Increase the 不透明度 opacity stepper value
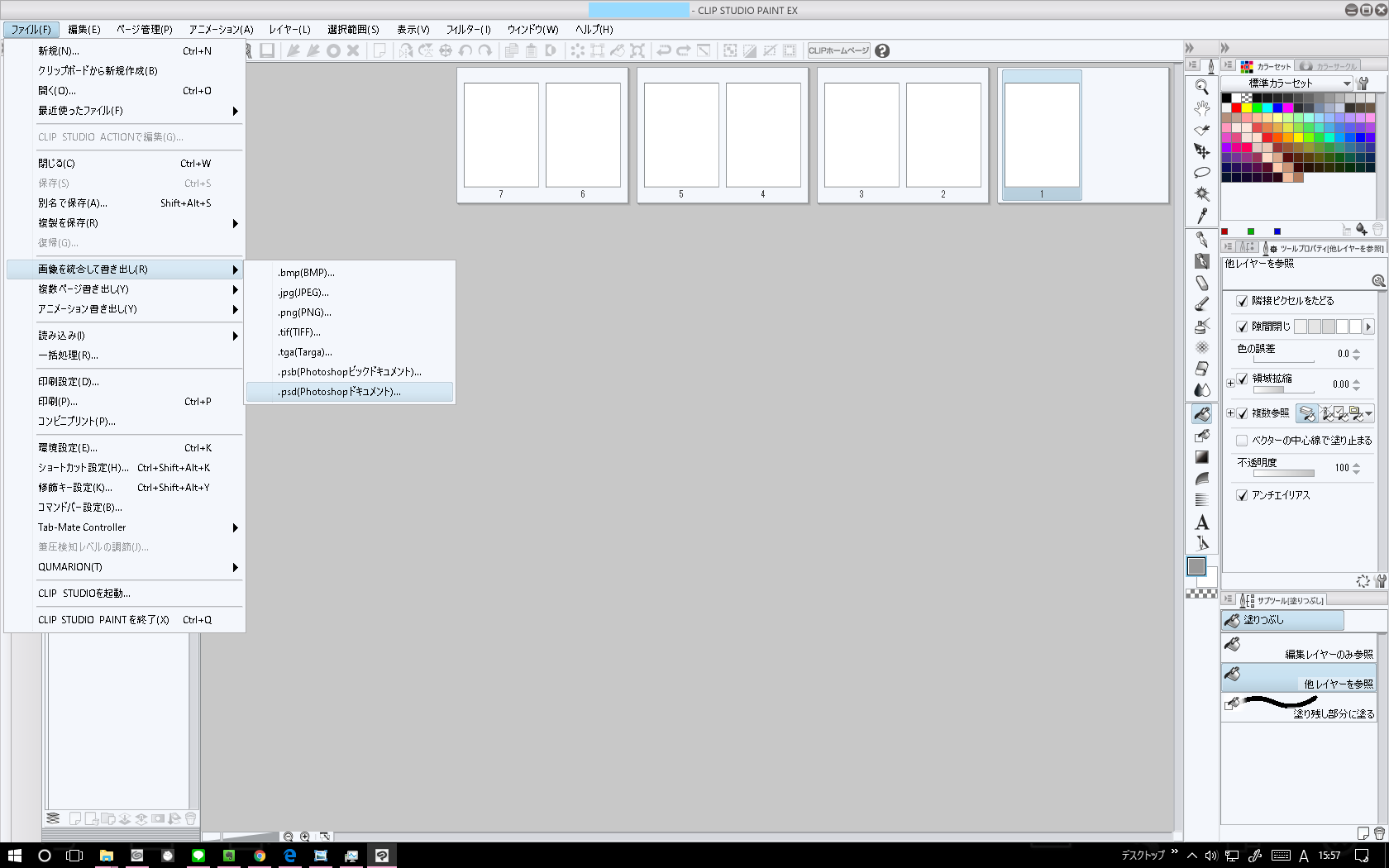Screen dimensions: 1389x868 coord(1357,465)
